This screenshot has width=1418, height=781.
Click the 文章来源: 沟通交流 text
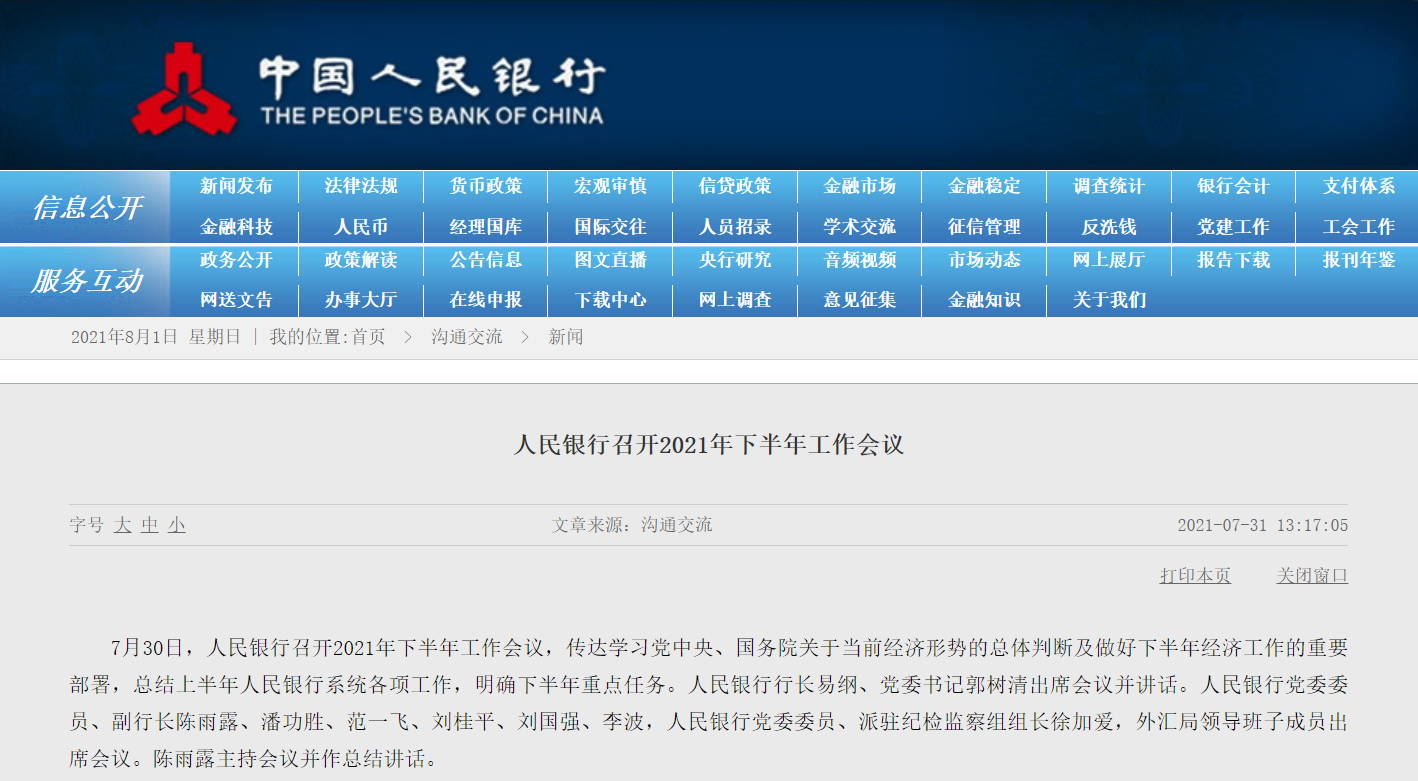click(632, 525)
